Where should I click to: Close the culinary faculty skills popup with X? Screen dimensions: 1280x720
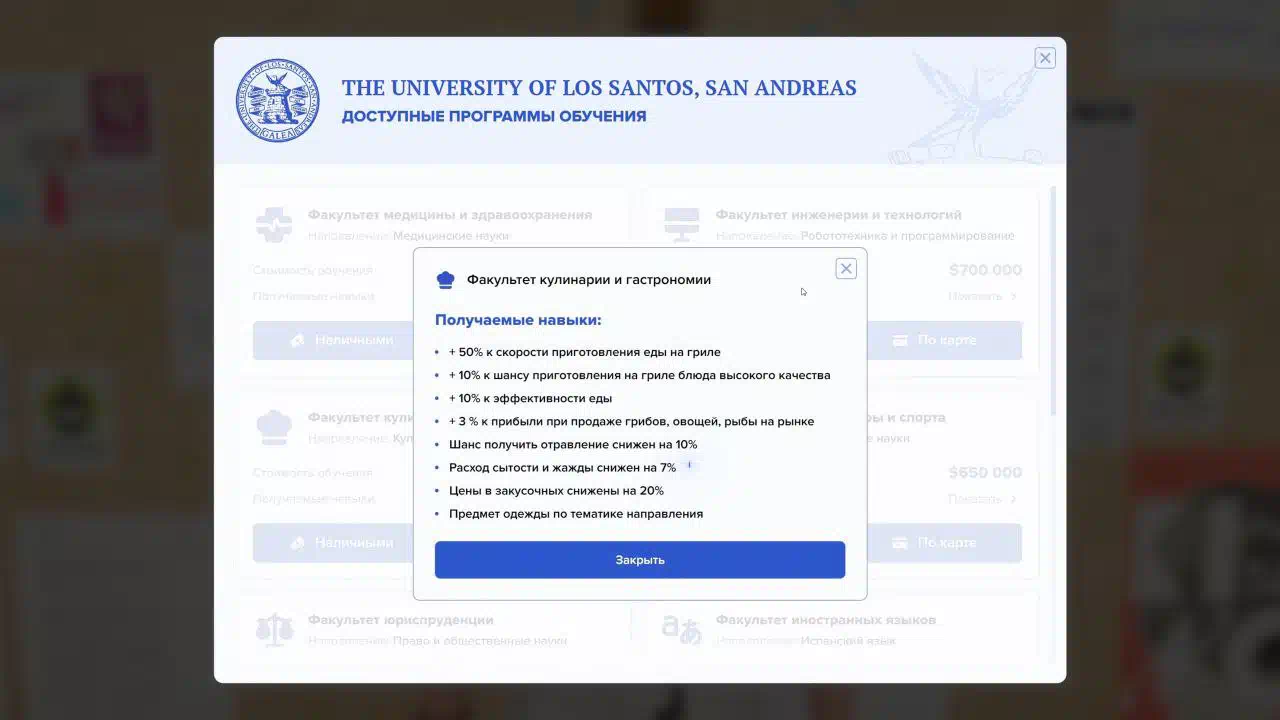coord(846,268)
